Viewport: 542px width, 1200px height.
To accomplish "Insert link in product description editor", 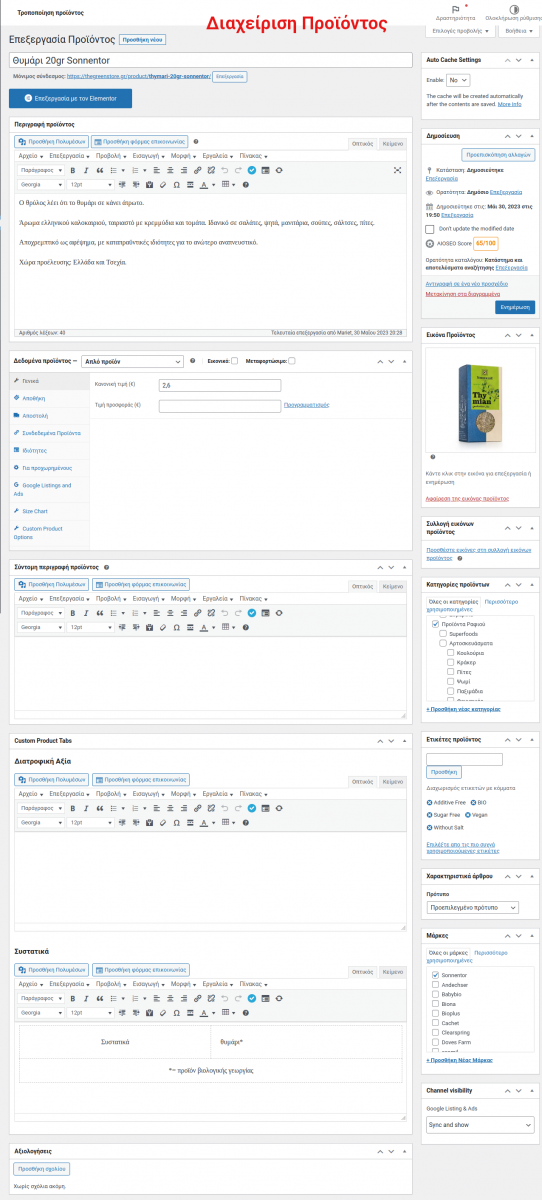I will [x=198, y=170].
